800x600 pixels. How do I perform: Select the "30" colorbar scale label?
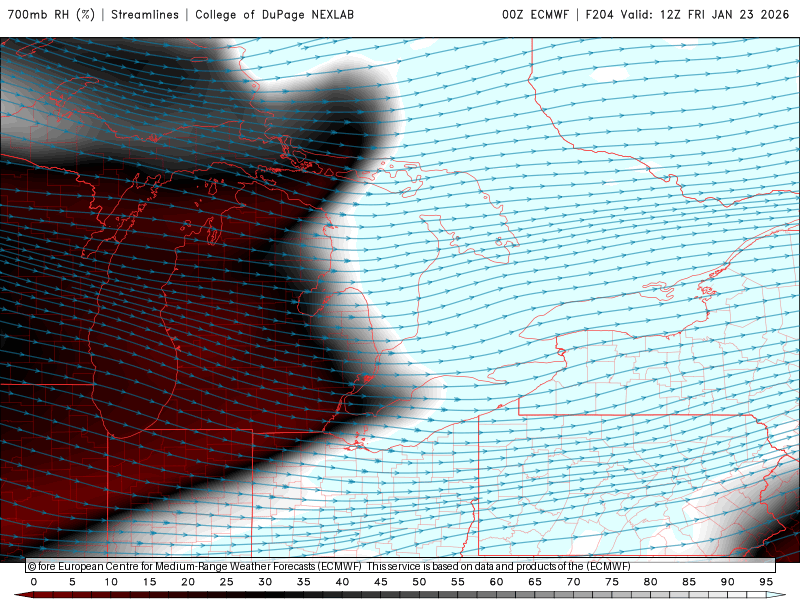pyautogui.click(x=265, y=582)
